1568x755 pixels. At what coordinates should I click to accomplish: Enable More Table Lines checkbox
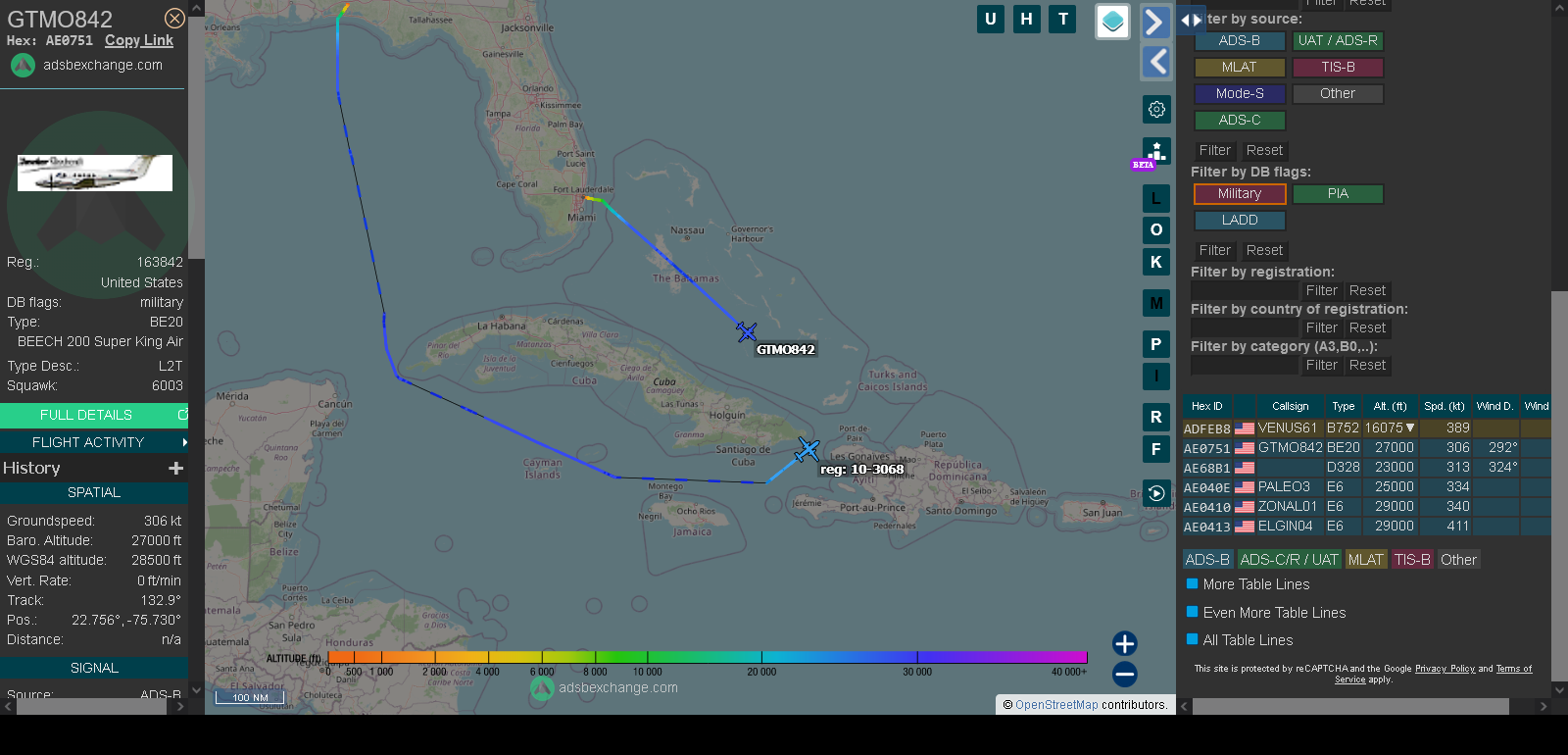tap(1193, 583)
